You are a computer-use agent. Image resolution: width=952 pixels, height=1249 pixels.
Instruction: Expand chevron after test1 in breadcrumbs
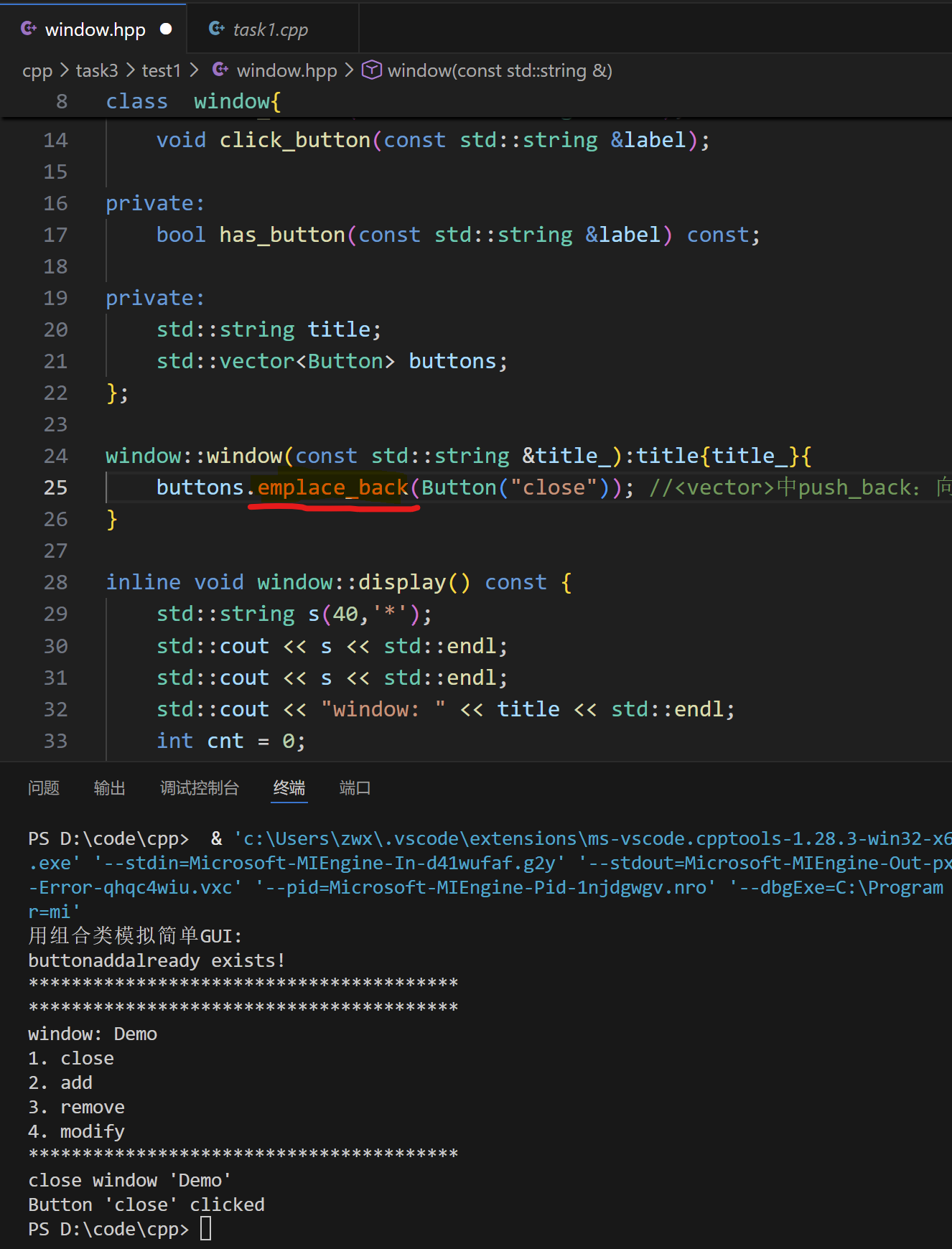click(x=194, y=70)
